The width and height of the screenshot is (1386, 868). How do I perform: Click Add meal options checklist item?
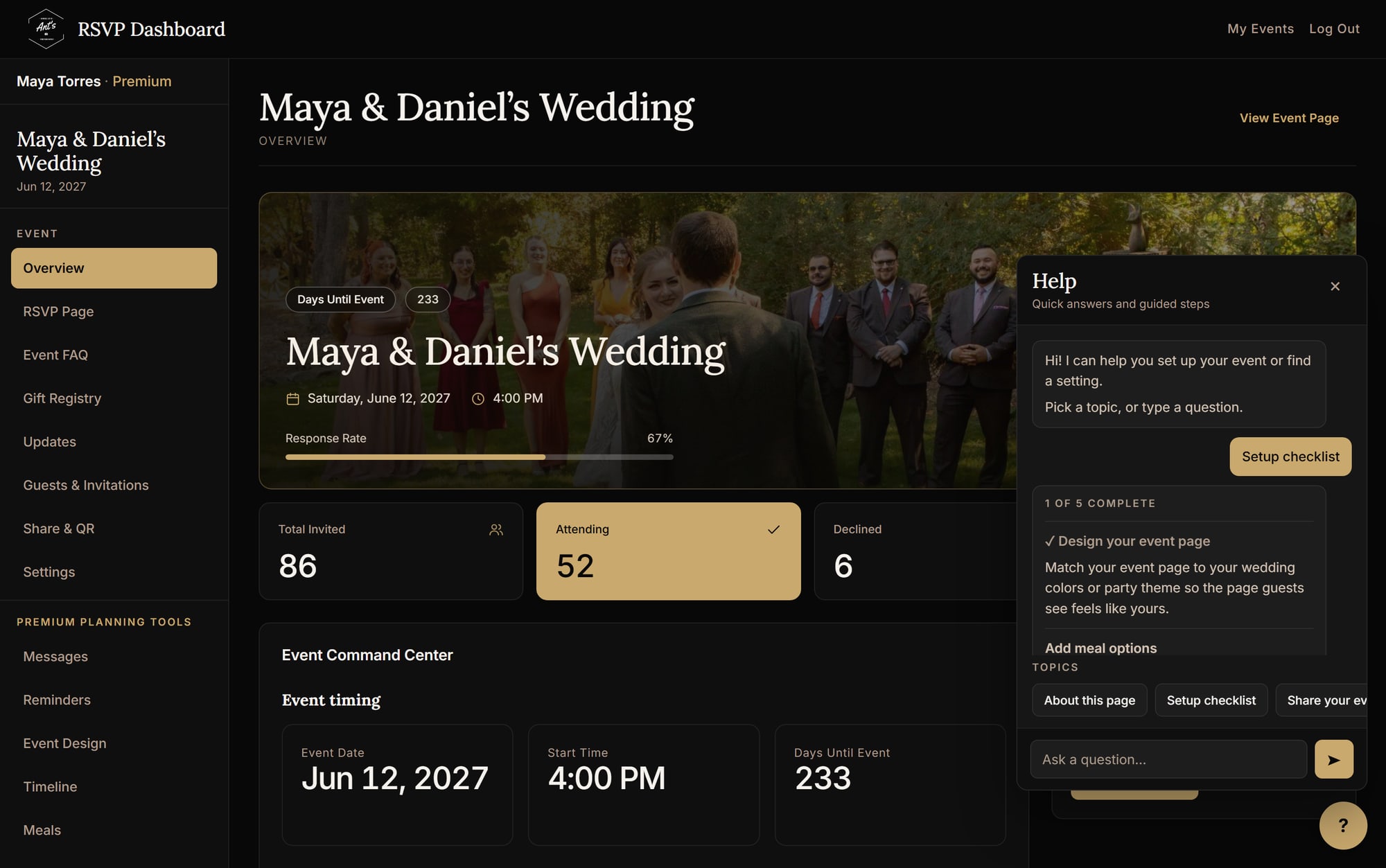coord(1100,648)
